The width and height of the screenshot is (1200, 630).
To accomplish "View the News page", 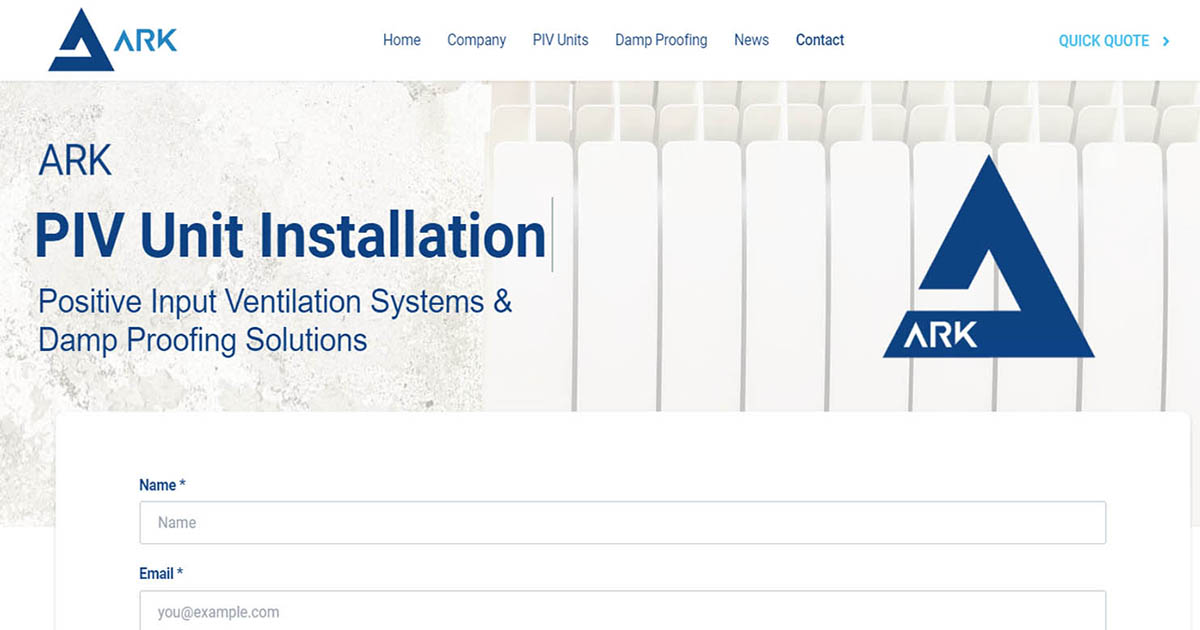I will point(751,40).
